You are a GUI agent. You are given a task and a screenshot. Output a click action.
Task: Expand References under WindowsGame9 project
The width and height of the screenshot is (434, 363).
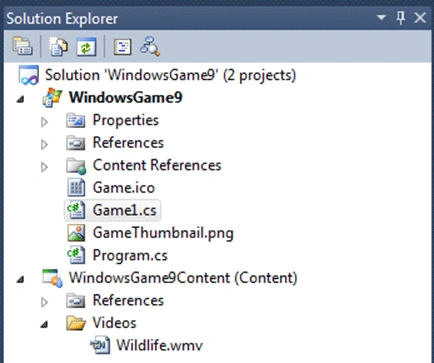pos(44,144)
